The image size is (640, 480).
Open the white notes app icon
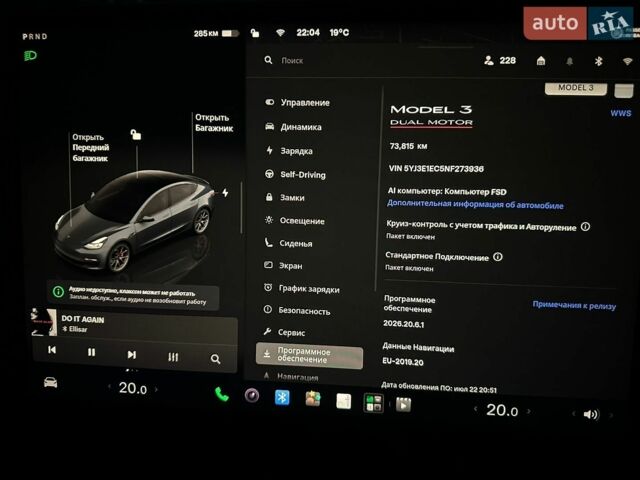click(x=344, y=401)
